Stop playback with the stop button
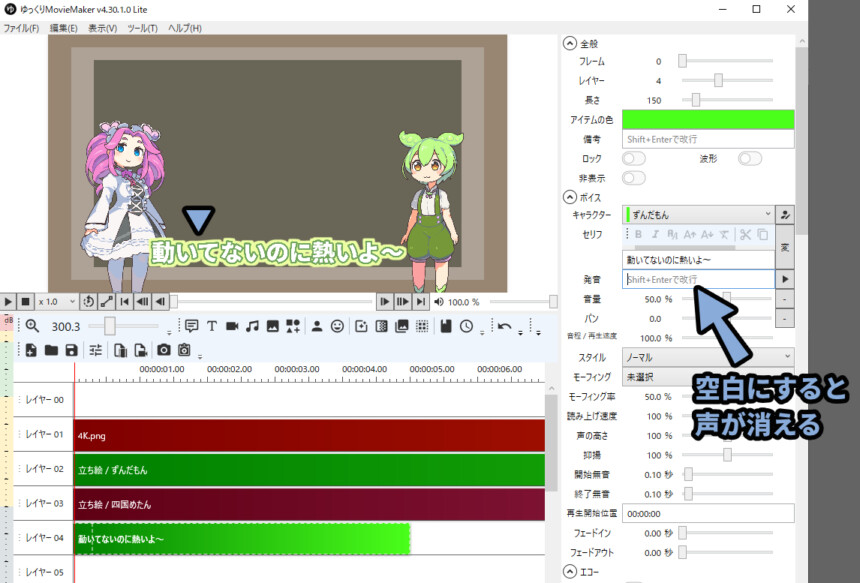This screenshot has height=583, width=860. pyautogui.click(x=25, y=302)
